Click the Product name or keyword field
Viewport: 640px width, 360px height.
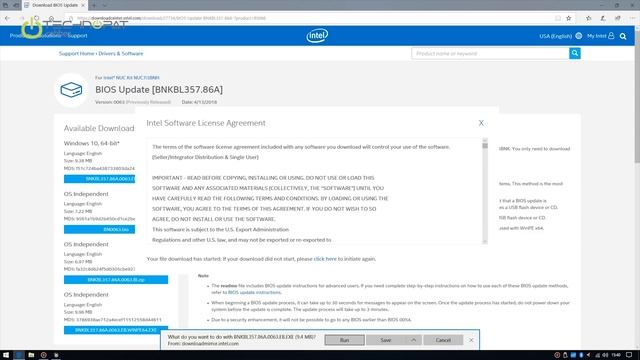coord(490,53)
